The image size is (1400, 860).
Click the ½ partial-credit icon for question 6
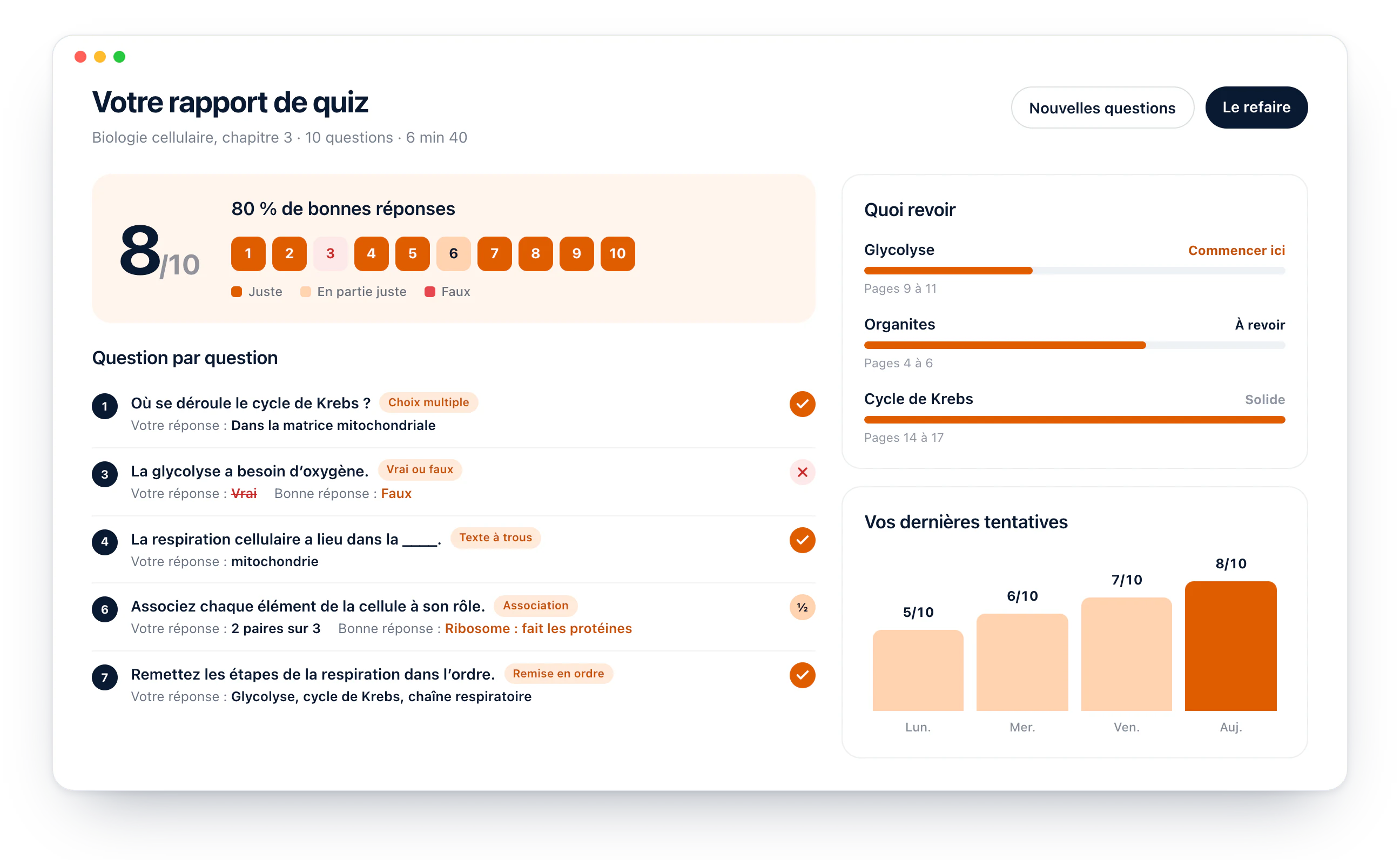tap(802, 608)
